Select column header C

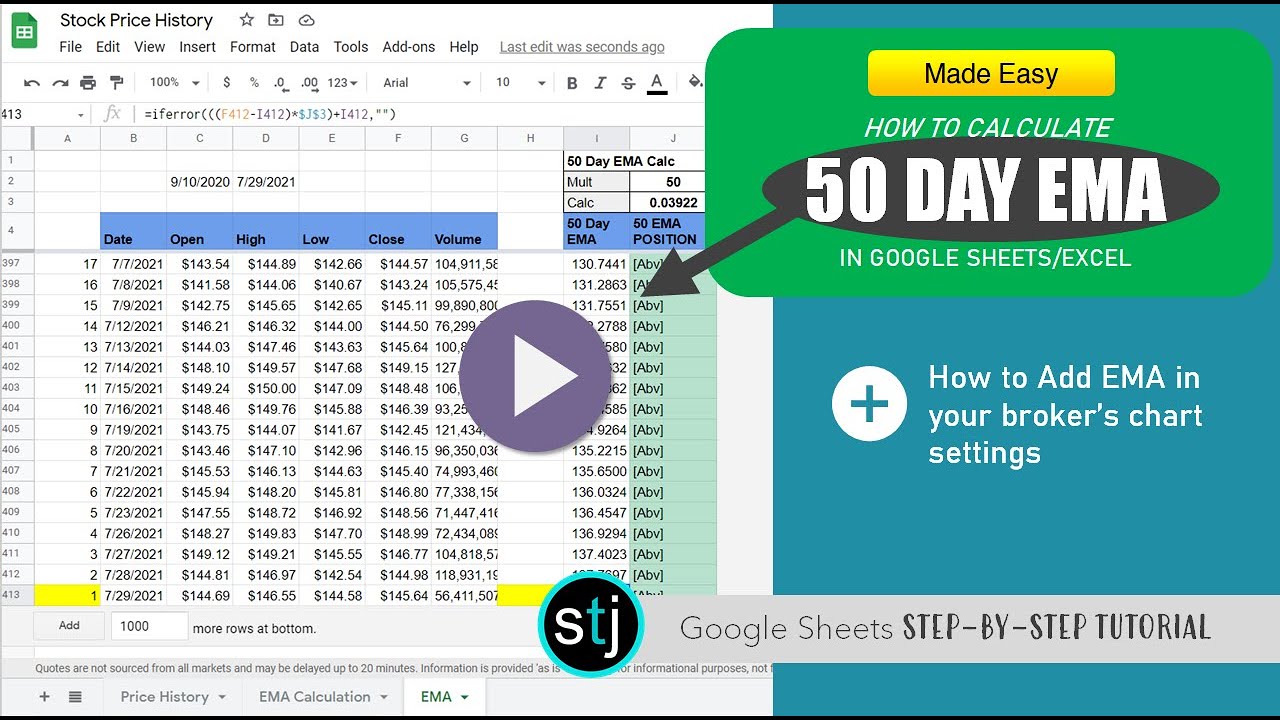[x=199, y=138]
